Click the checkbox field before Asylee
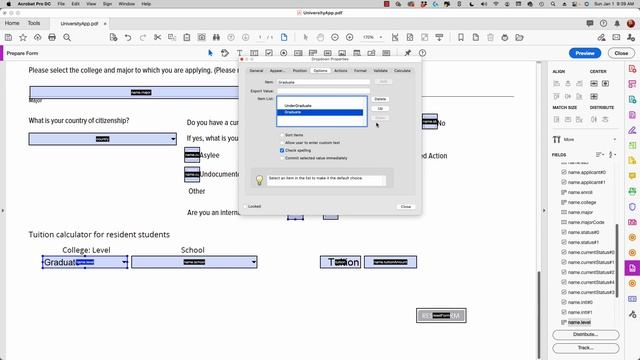 pos(192,155)
